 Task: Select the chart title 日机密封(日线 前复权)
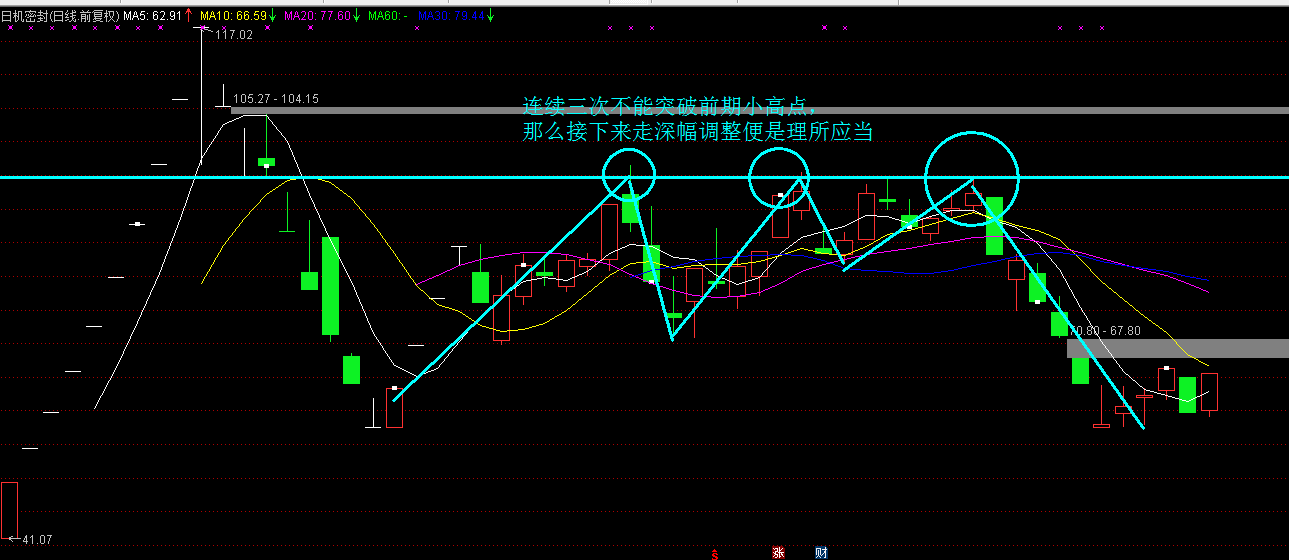click(x=60, y=15)
